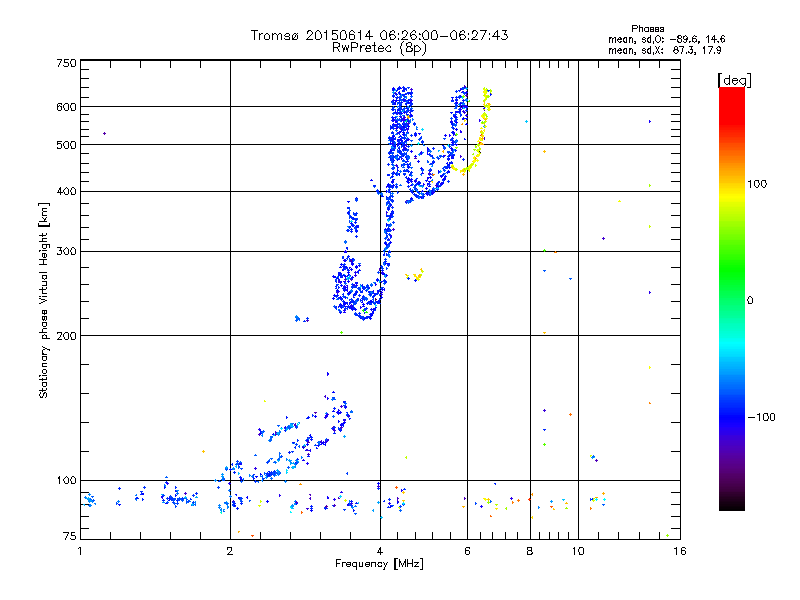800x600 pixels.
Task: Click the x-axis tick label '16'
Action: point(680,551)
